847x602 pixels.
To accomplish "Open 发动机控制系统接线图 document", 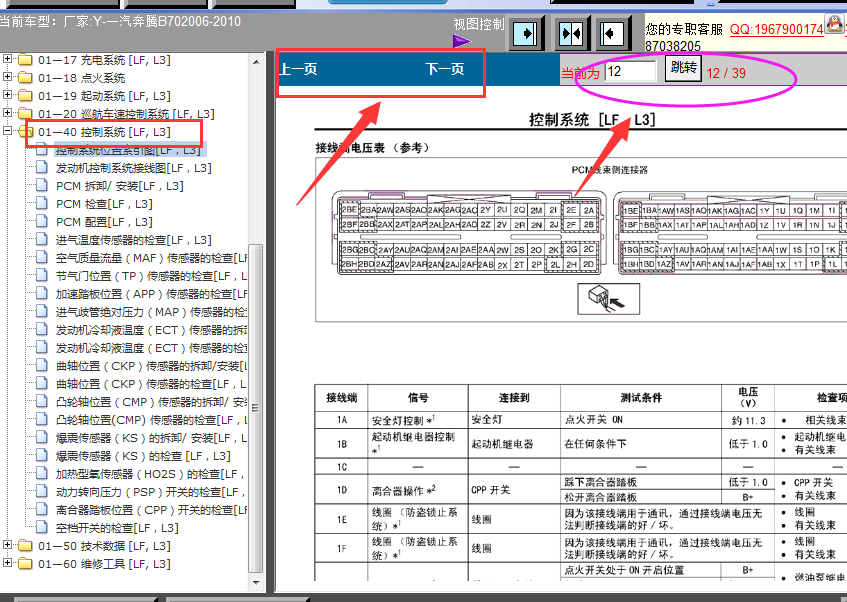I will pos(133,168).
